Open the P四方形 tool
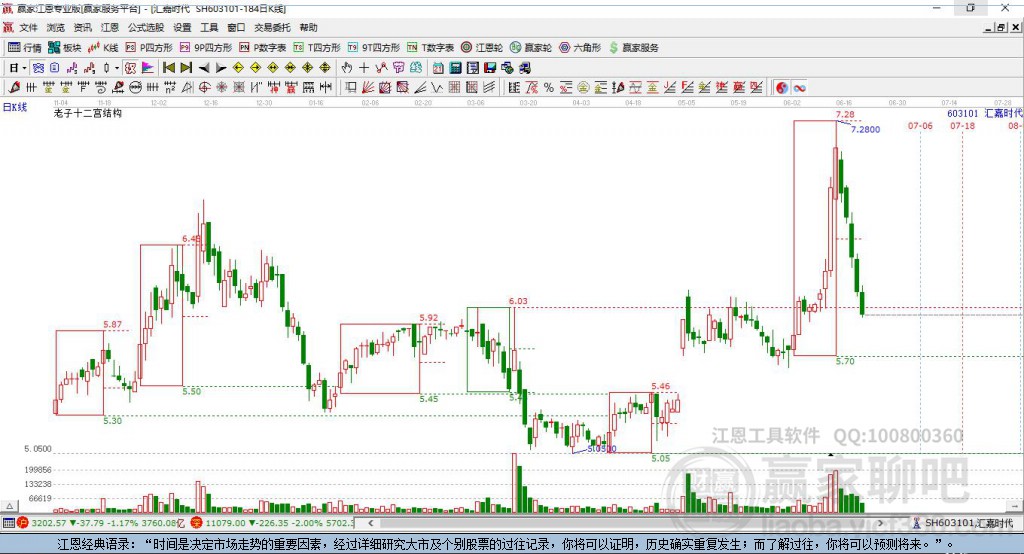 149,48
